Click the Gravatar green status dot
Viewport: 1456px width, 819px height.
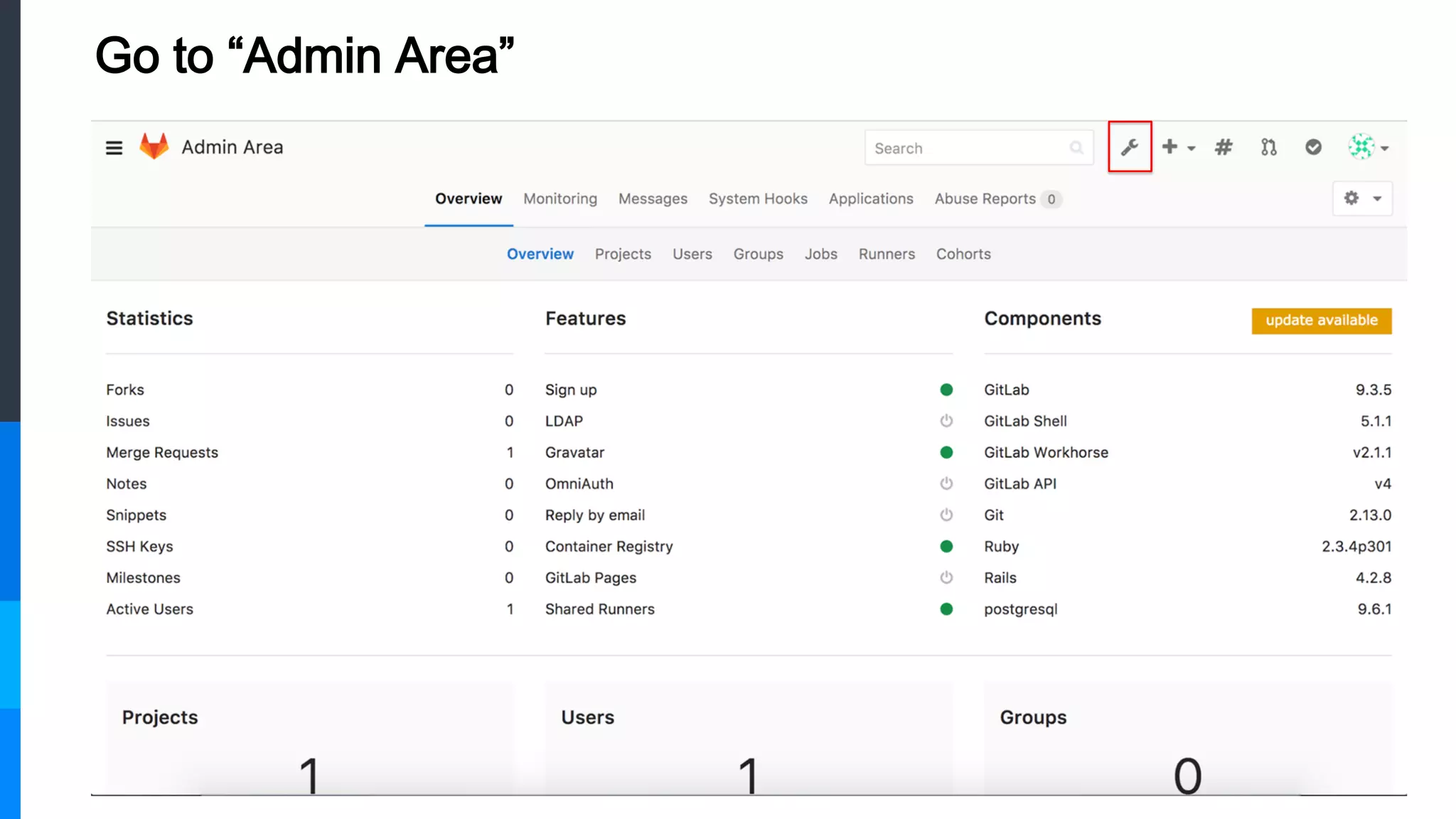pyautogui.click(x=946, y=452)
